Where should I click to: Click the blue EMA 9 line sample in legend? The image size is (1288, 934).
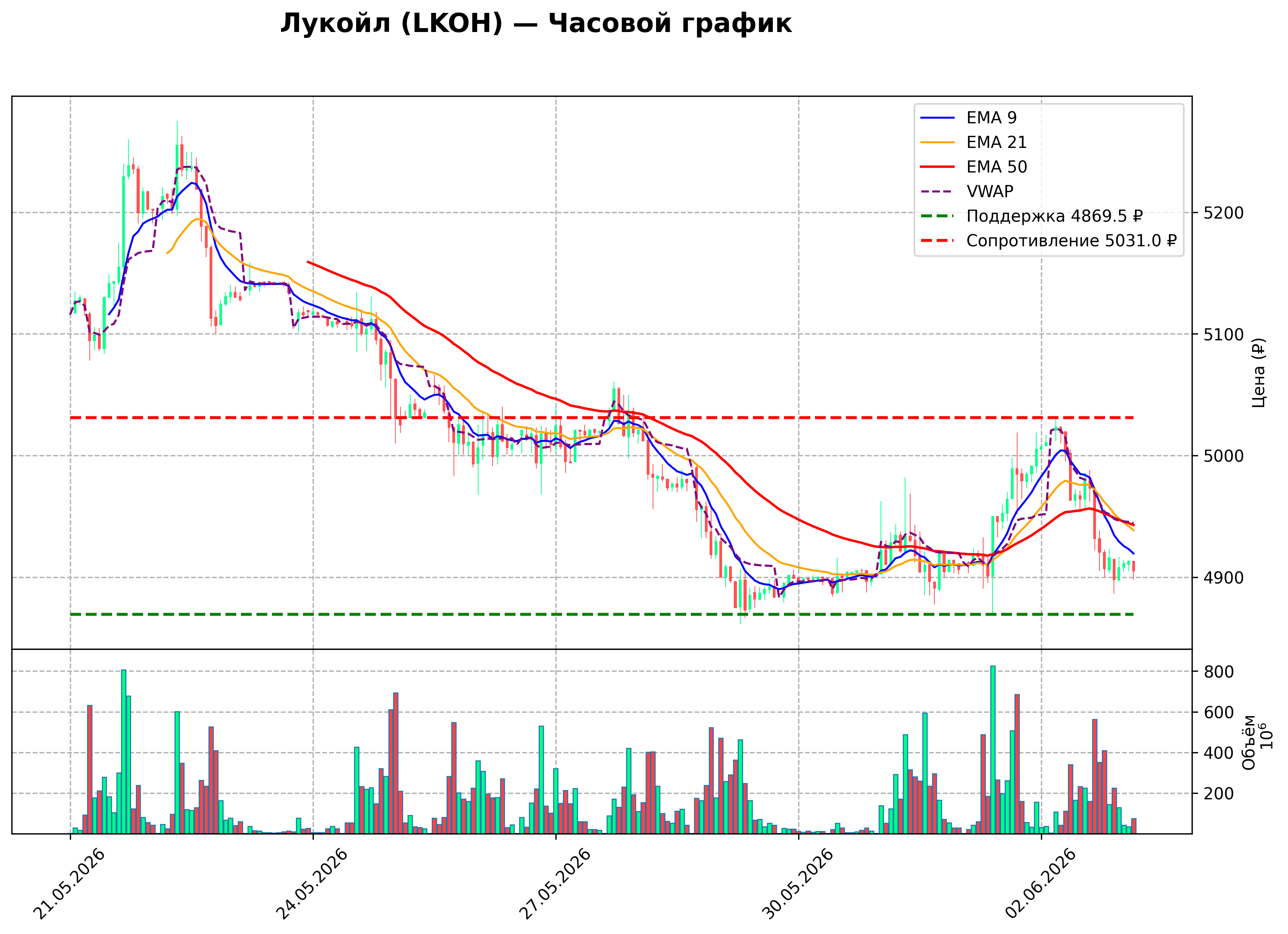[938, 117]
